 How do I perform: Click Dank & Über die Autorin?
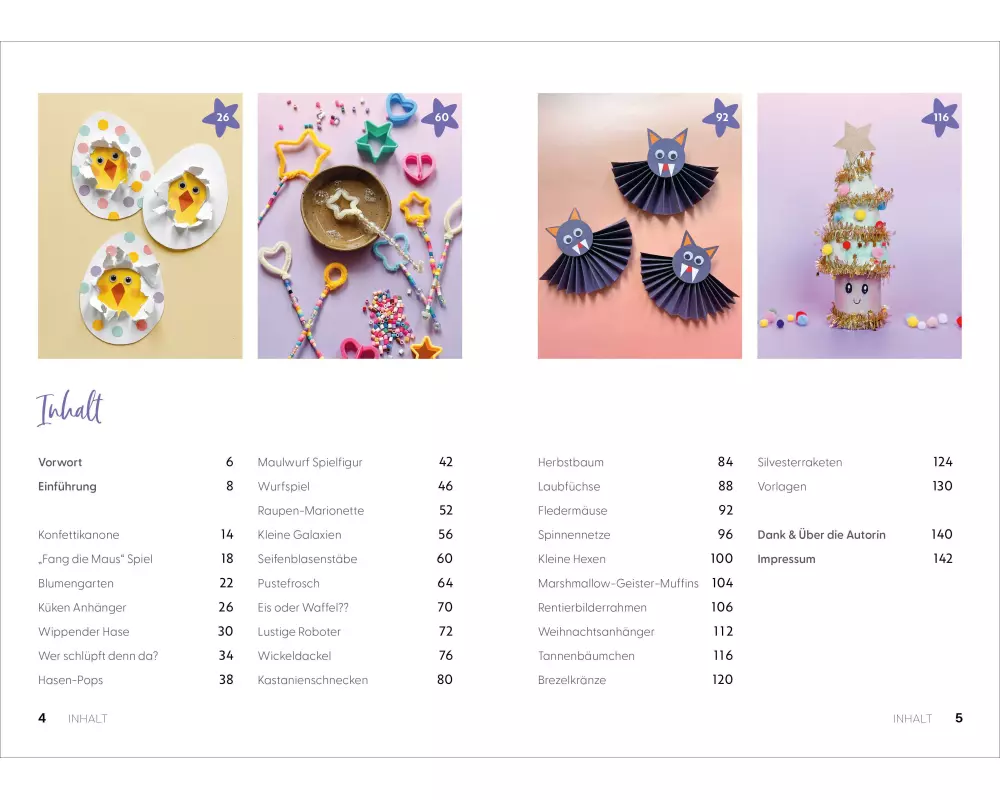click(x=855, y=535)
